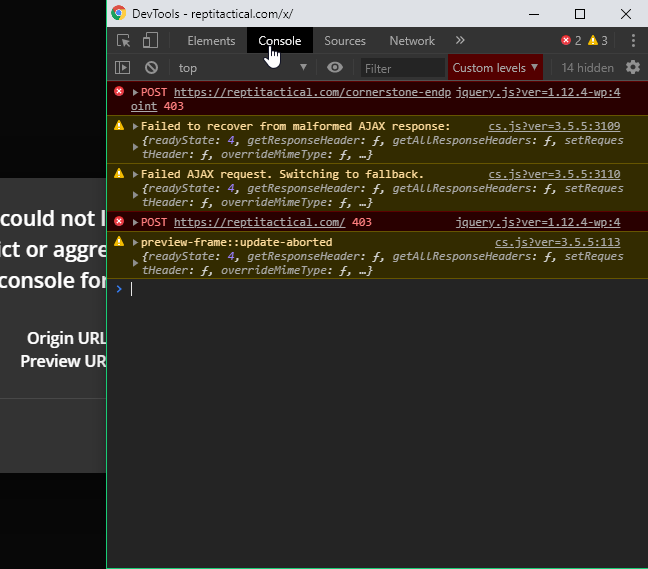Toggle the device toolbar icon
This screenshot has width=648, height=569.
(150, 41)
